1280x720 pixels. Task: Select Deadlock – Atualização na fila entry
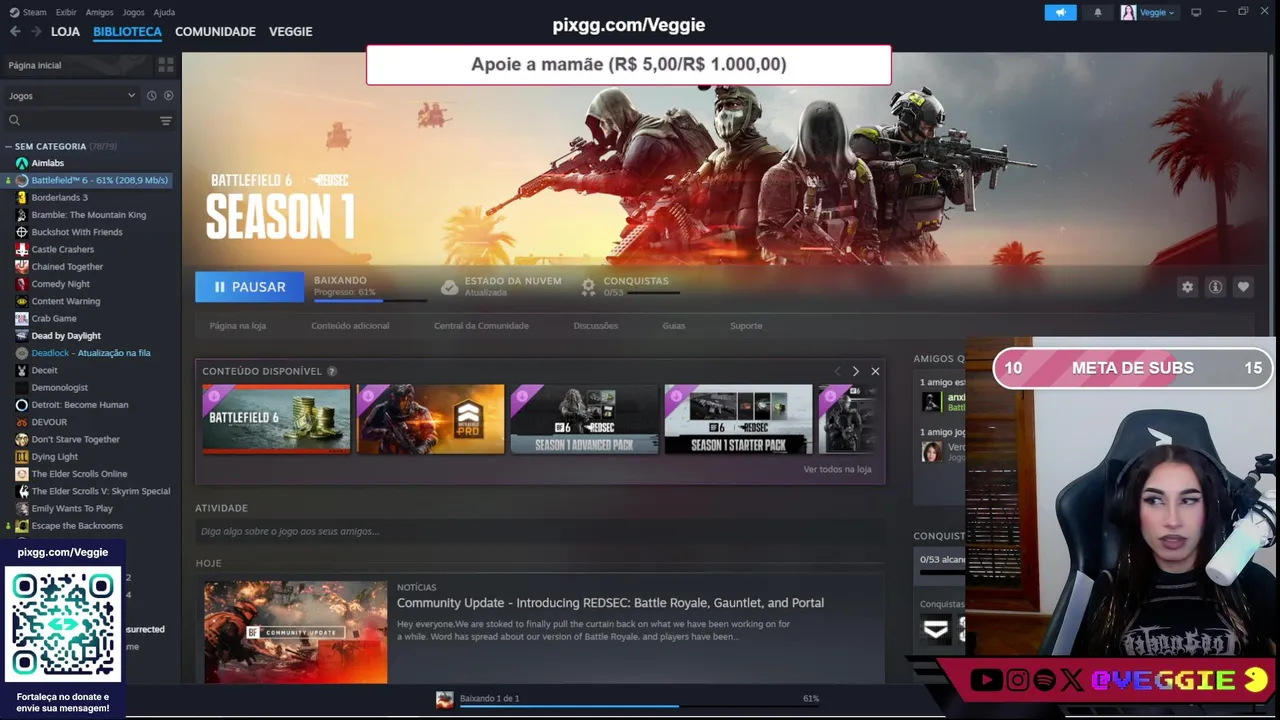coord(91,353)
